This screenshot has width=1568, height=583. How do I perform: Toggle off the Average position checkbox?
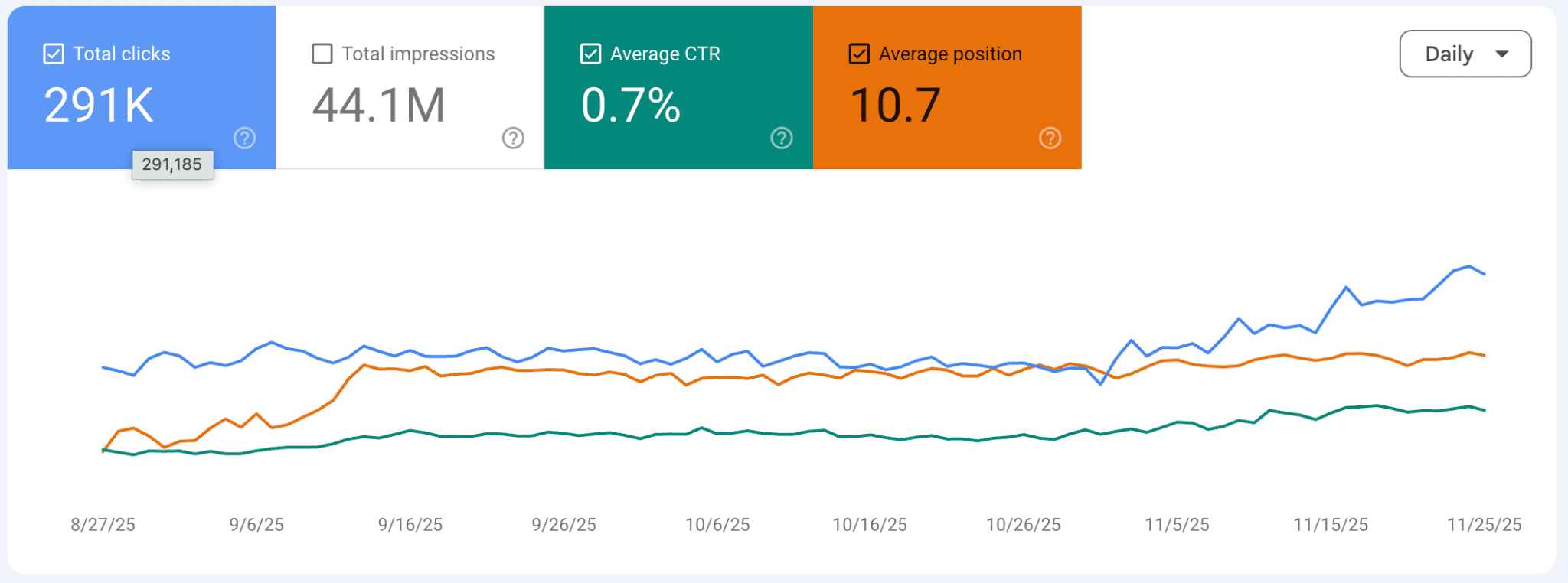coord(859,54)
